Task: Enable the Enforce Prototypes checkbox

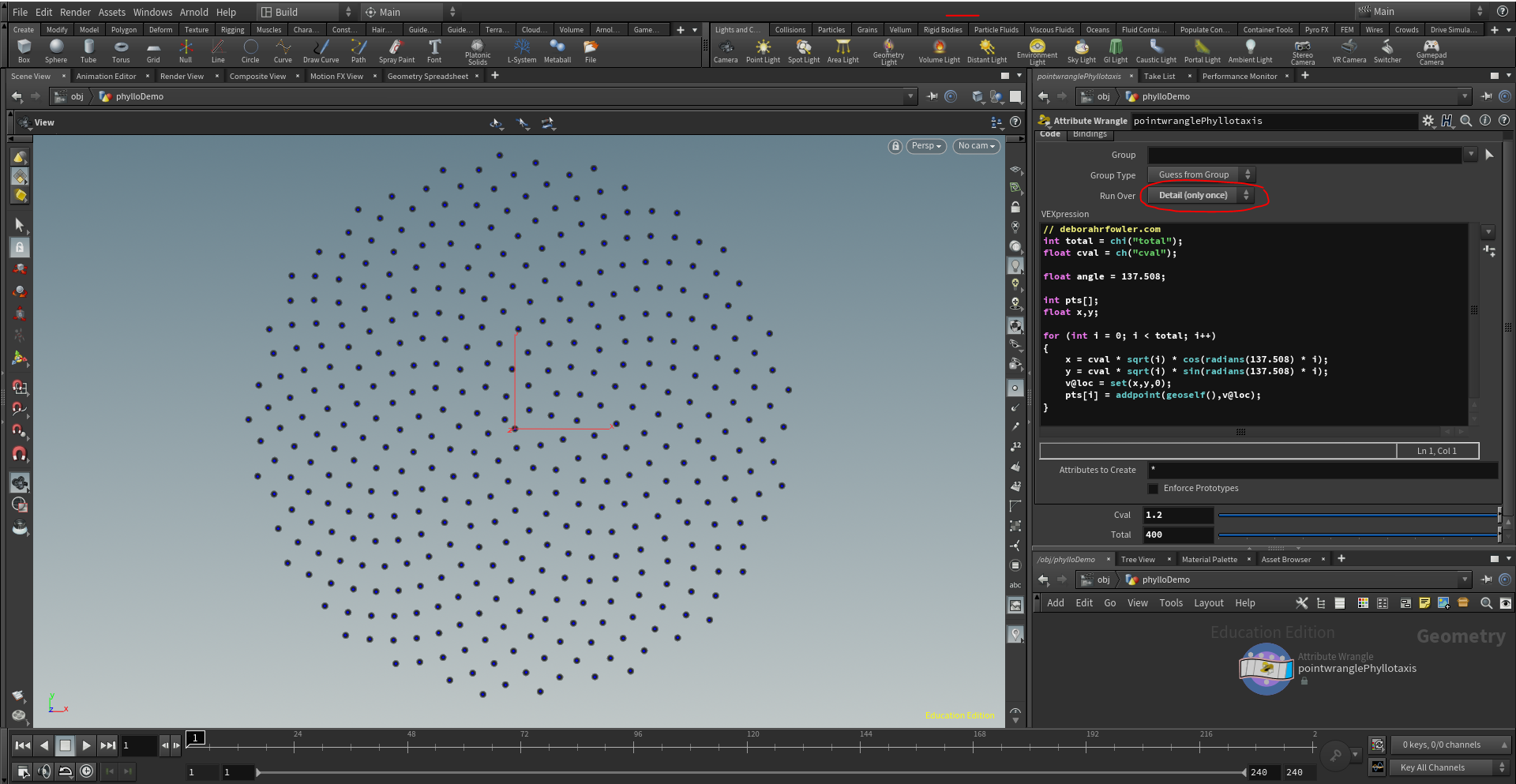Action: (x=1154, y=489)
